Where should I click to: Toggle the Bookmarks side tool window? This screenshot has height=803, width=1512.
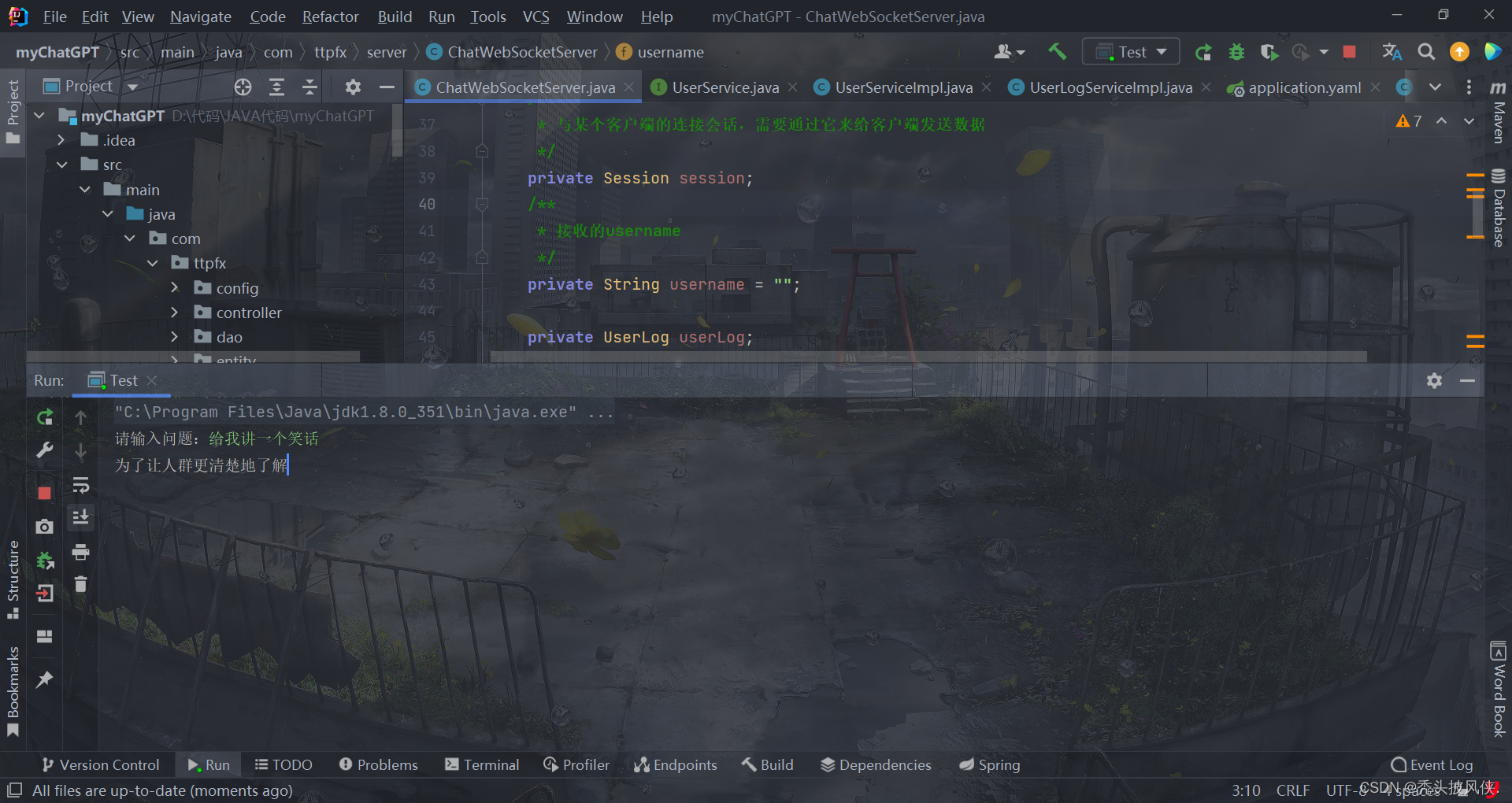click(x=13, y=691)
